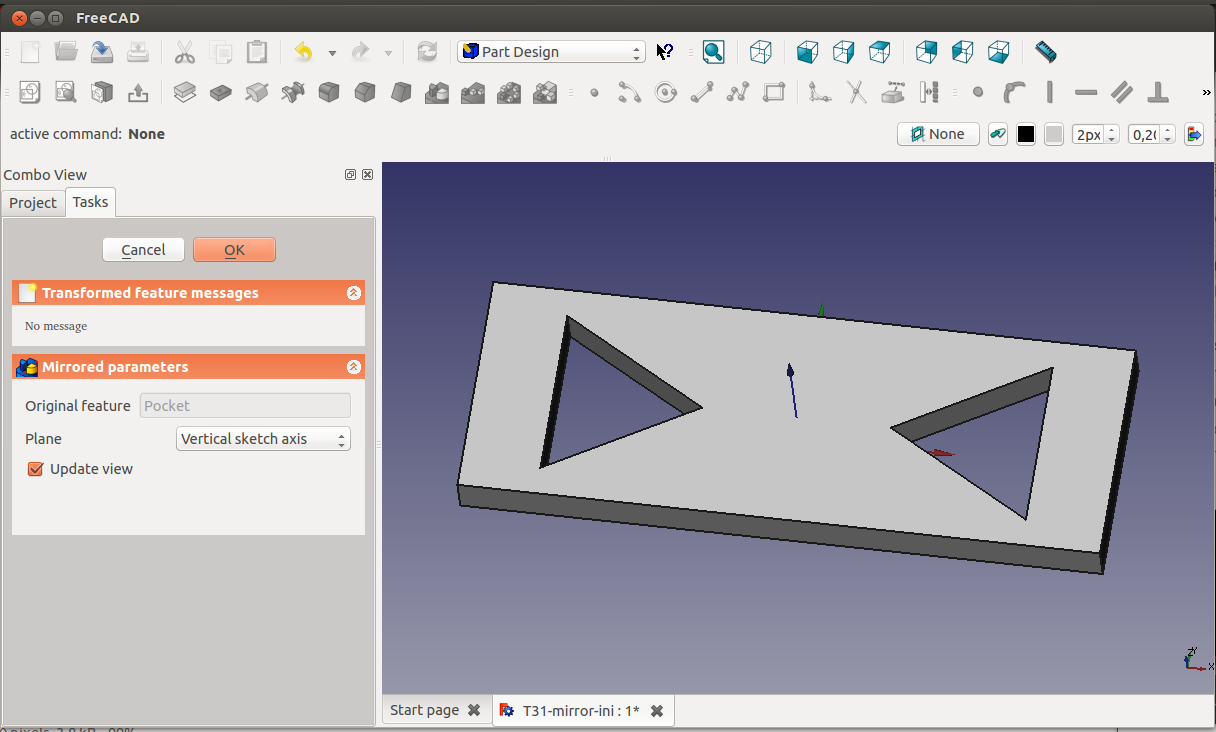Select the Front view cube icon
The image size is (1216, 732).
(807, 52)
